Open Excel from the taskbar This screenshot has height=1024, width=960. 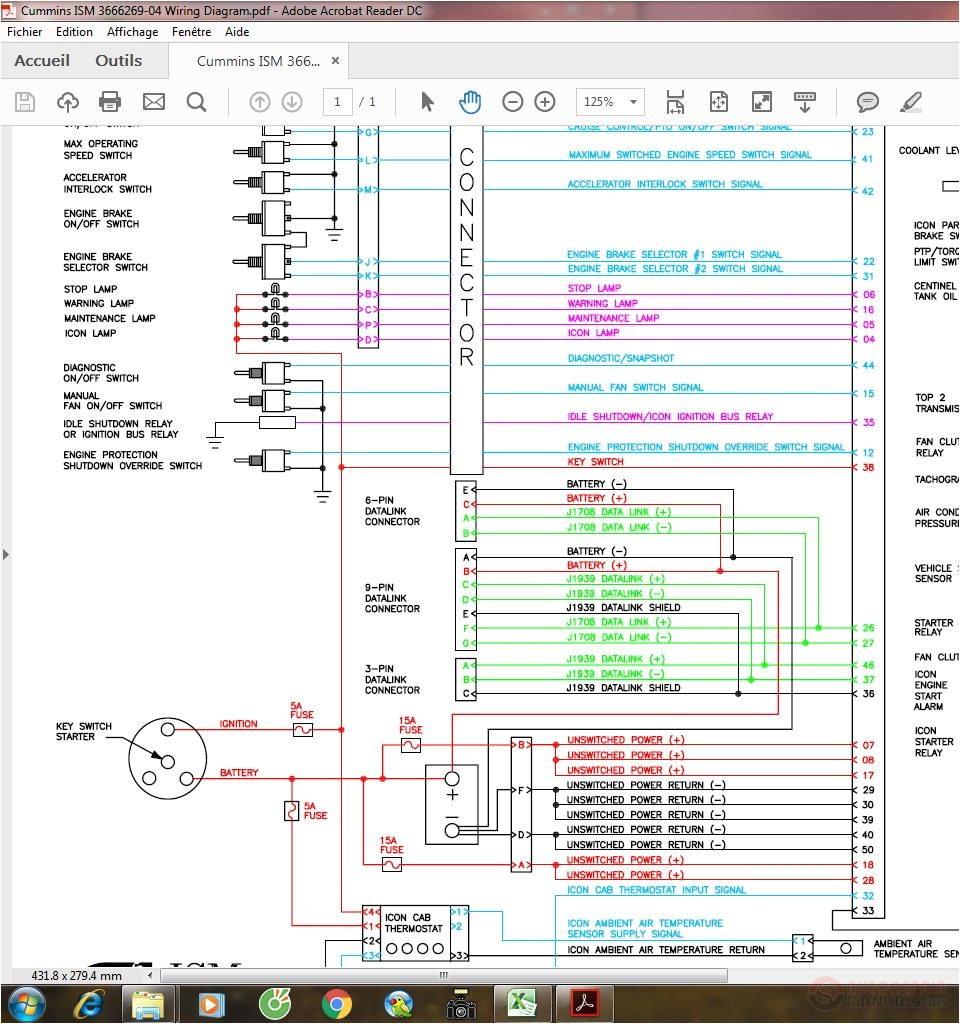[523, 1003]
